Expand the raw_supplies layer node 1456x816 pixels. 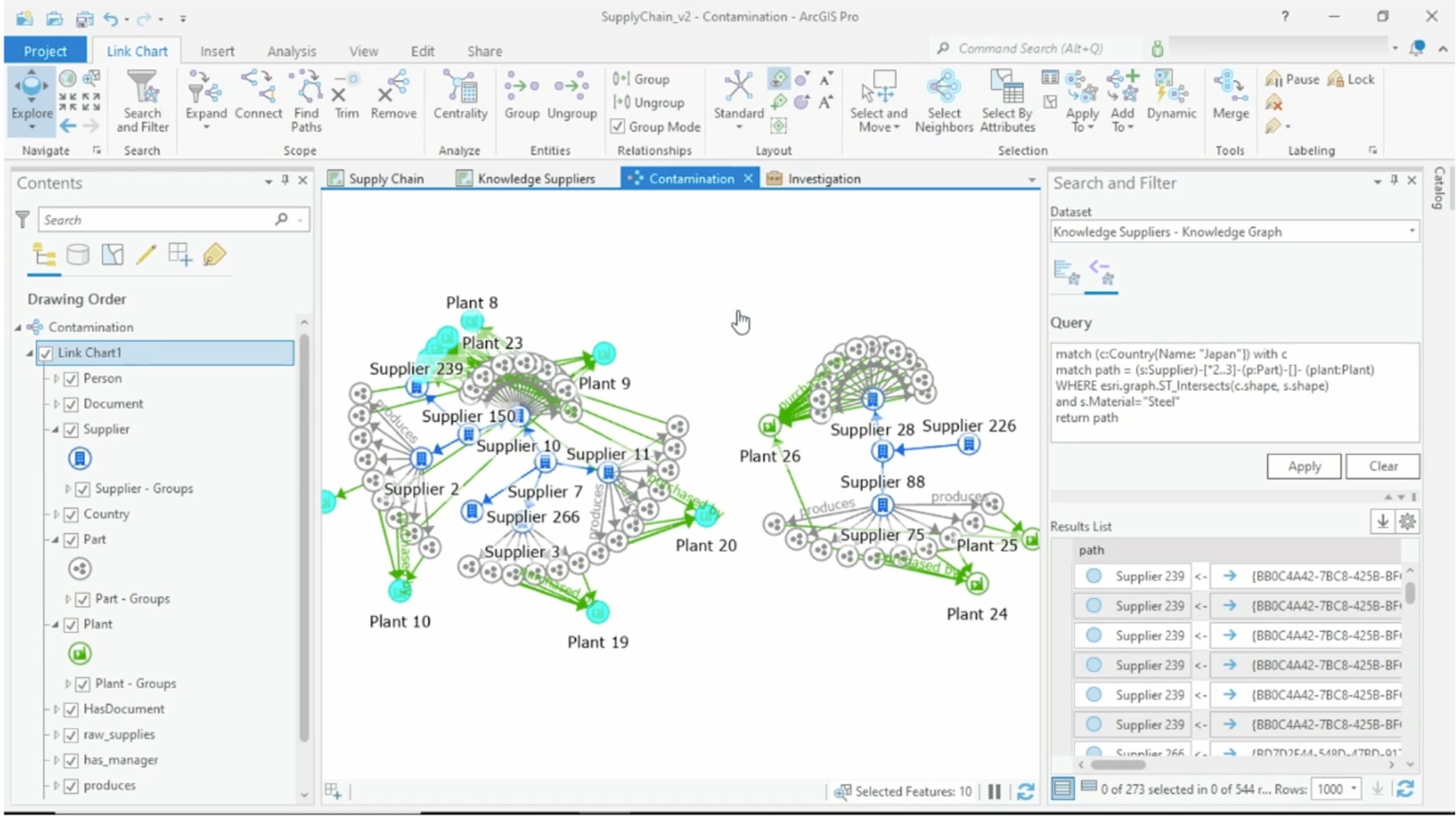pyautogui.click(x=56, y=735)
